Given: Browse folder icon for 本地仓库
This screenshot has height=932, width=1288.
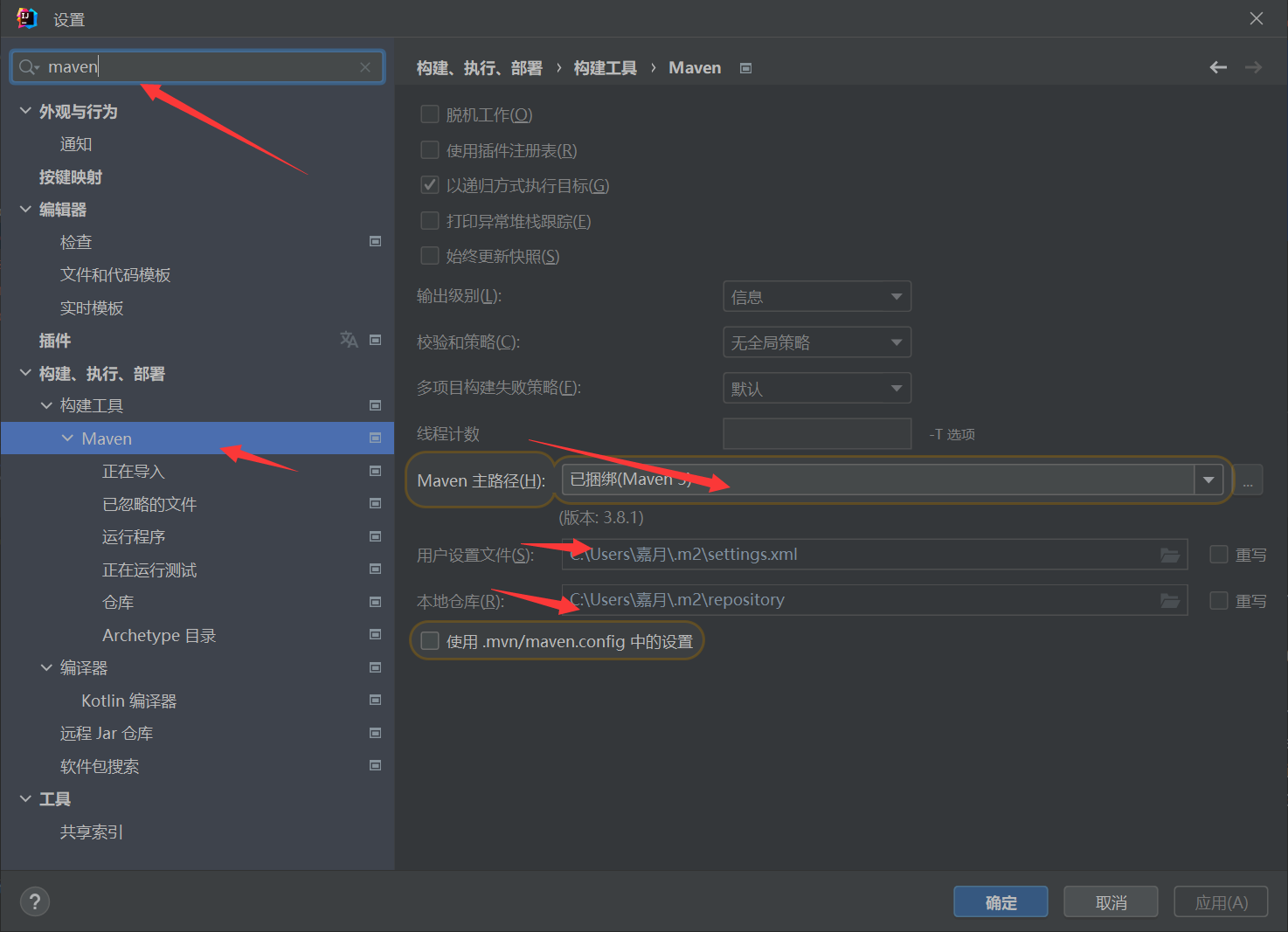Looking at the screenshot, I should (x=1170, y=600).
